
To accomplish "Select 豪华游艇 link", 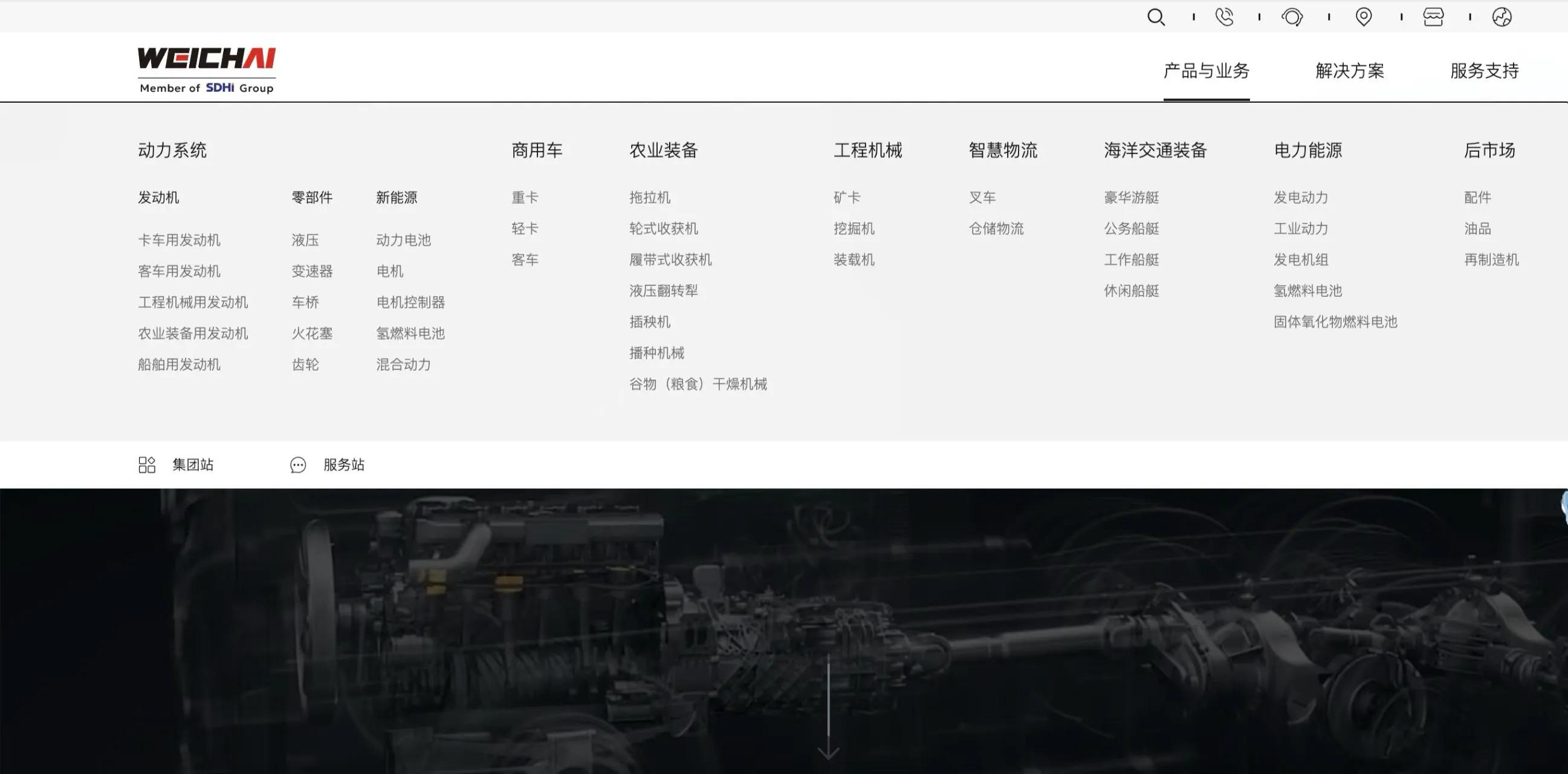I will click(1132, 197).
